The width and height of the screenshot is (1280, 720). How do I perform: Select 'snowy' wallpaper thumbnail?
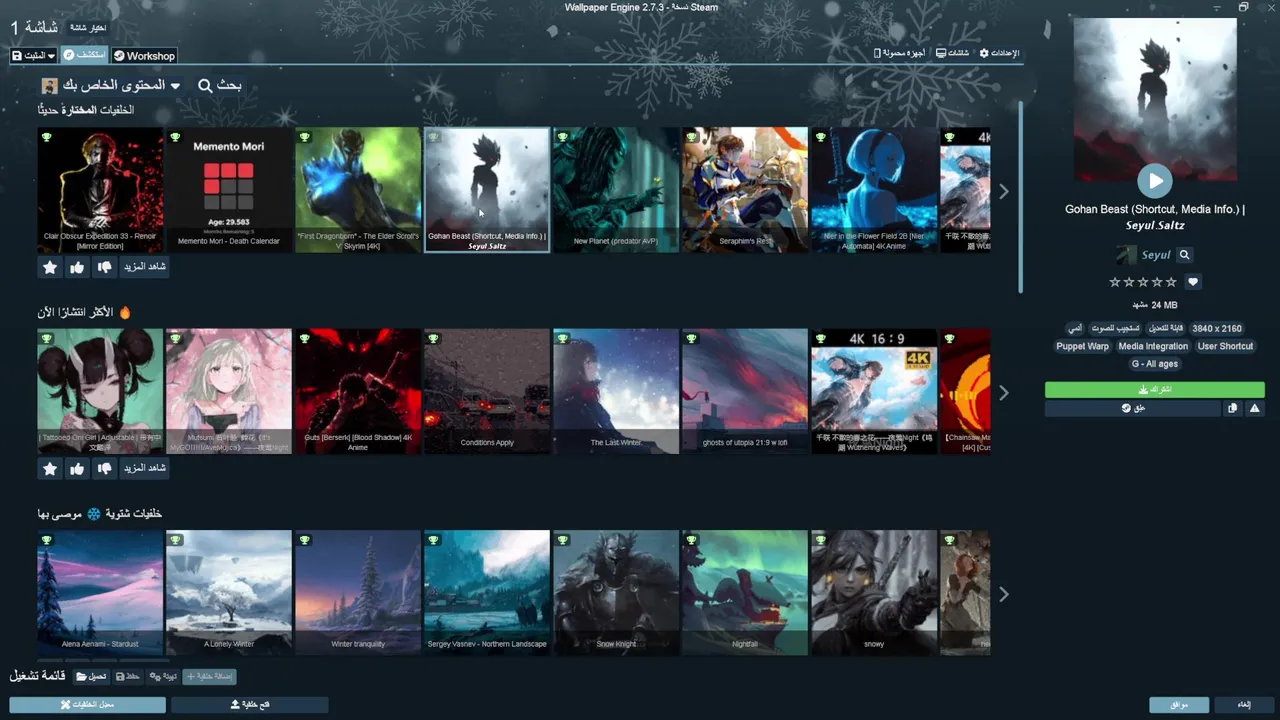874,593
